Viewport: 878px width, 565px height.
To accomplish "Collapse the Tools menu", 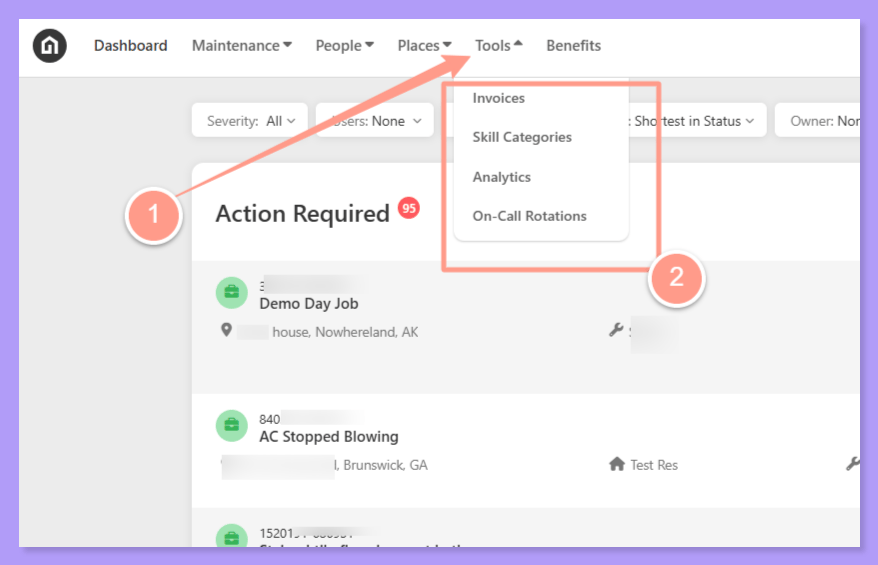I will pos(498,45).
